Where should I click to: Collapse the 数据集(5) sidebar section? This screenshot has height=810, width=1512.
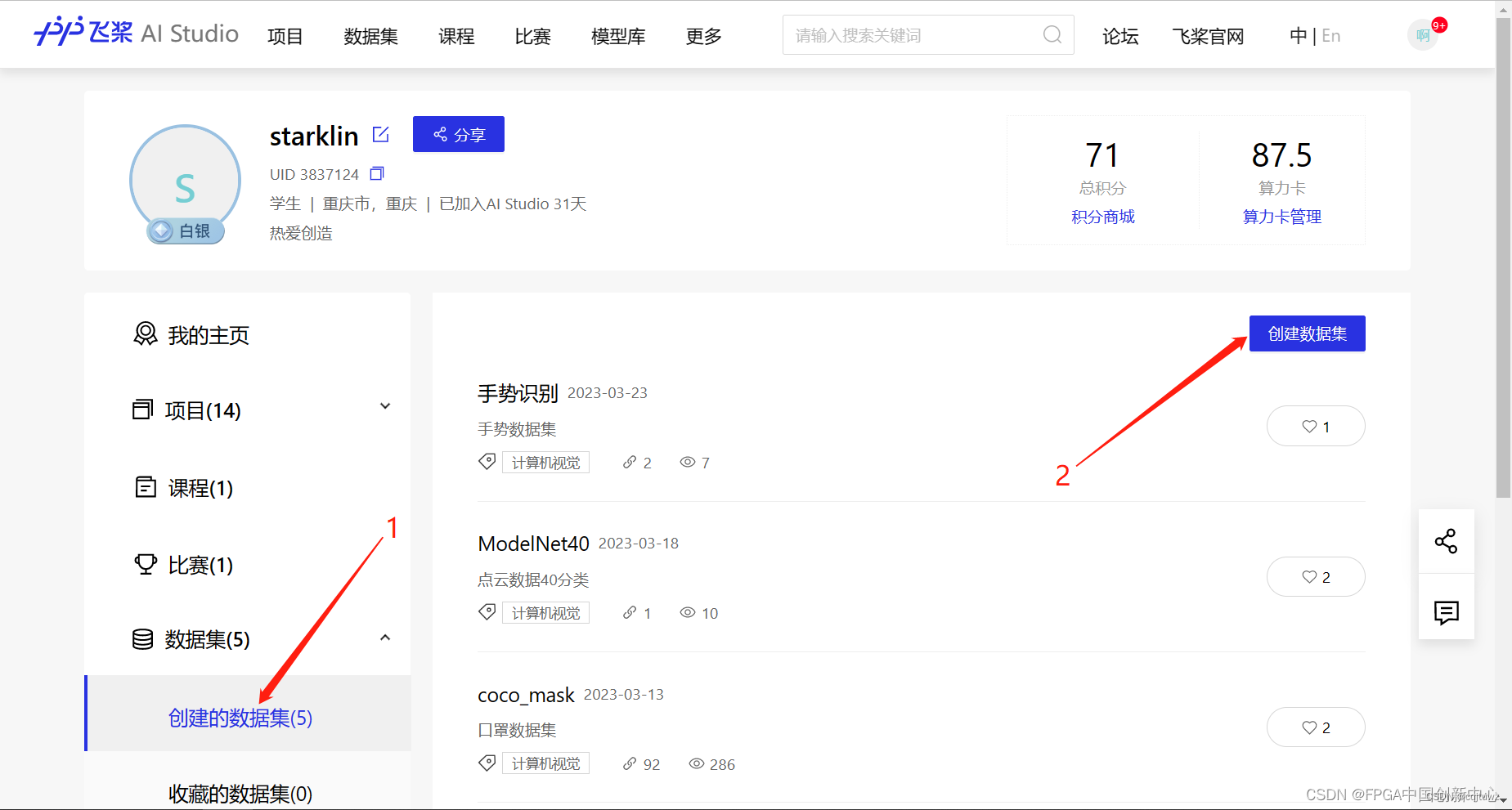(x=385, y=638)
